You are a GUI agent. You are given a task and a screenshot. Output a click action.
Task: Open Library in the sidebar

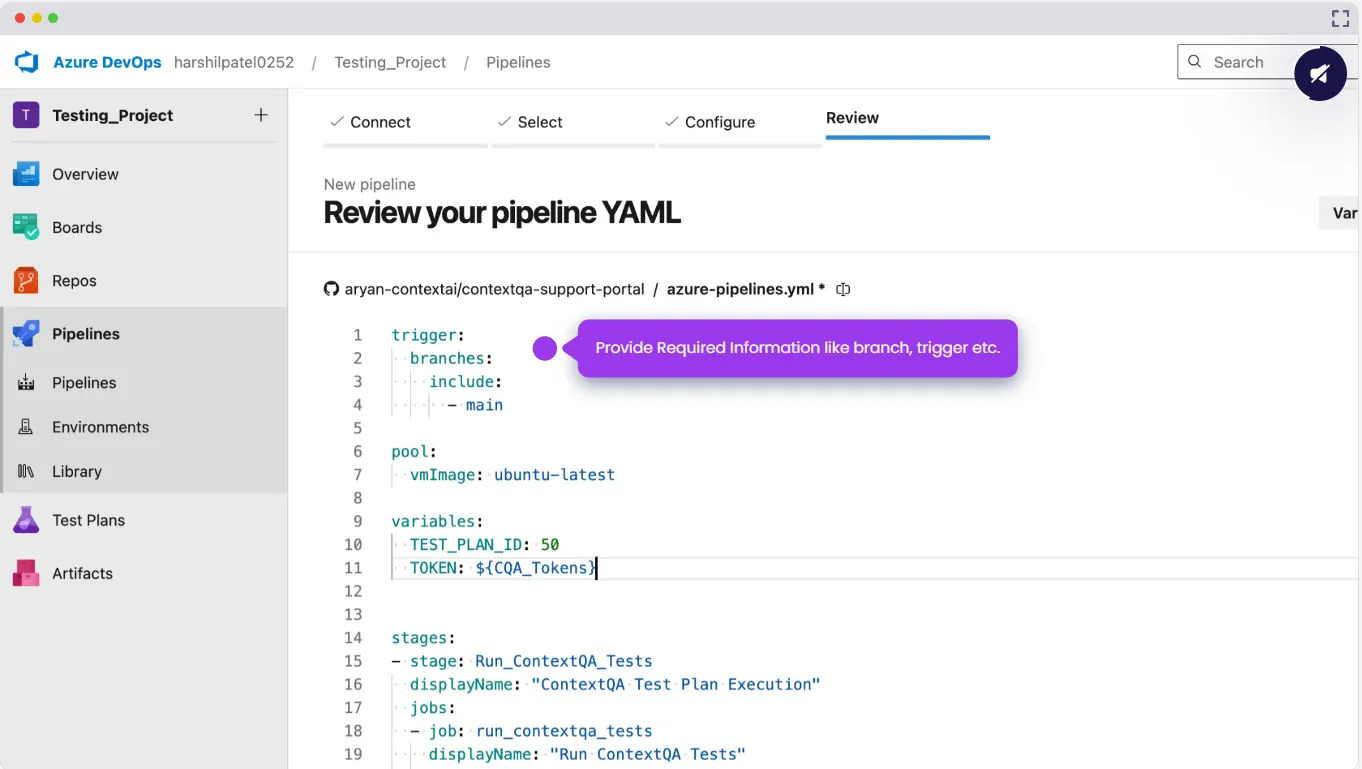point(77,471)
